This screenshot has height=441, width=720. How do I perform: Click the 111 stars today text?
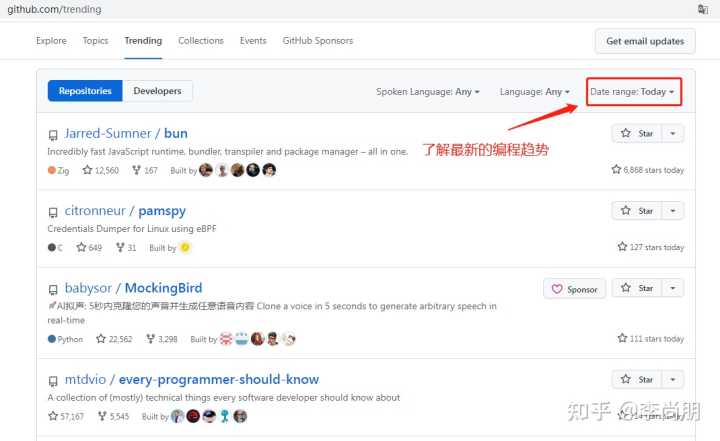[651, 339]
